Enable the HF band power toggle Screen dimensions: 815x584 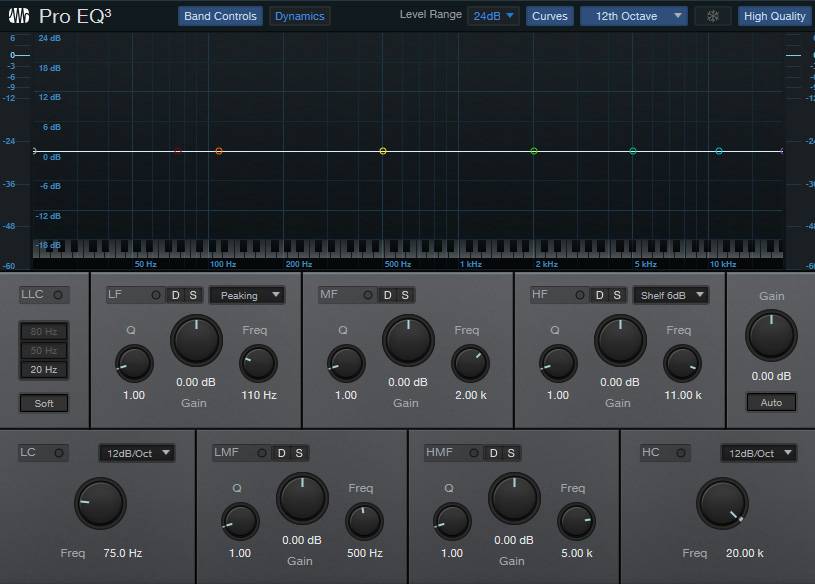pos(580,295)
